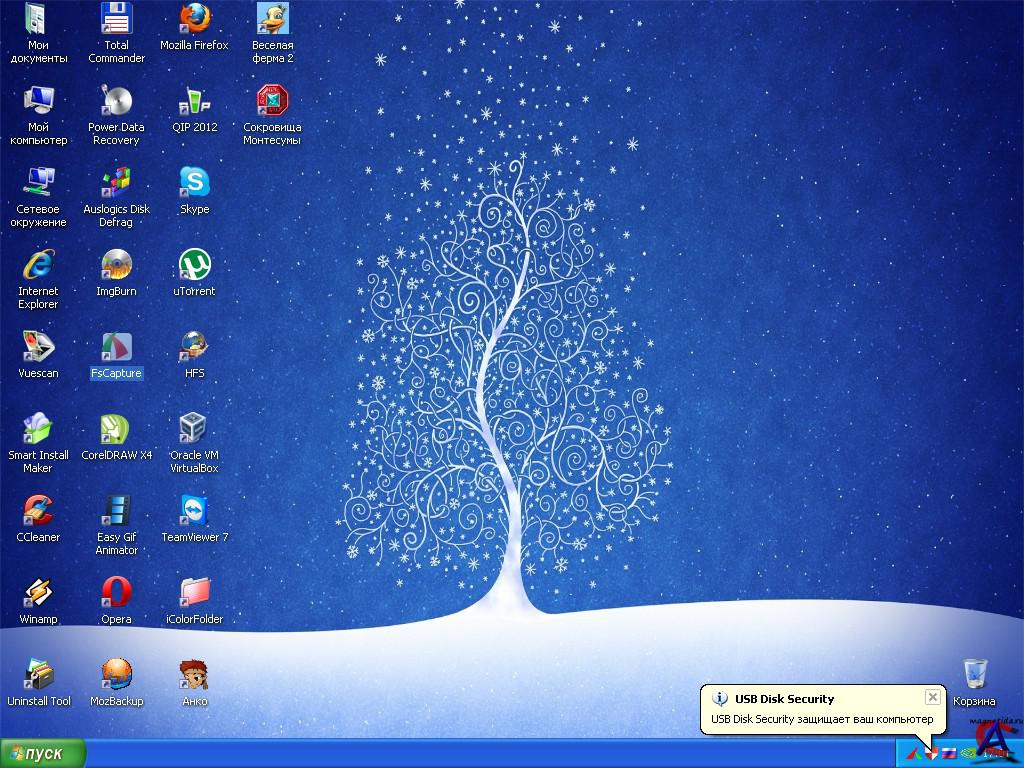Viewport: 1024px width, 768px height.
Task: Select the Mozilla Firefox desktop icon
Action: click(194, 20)
